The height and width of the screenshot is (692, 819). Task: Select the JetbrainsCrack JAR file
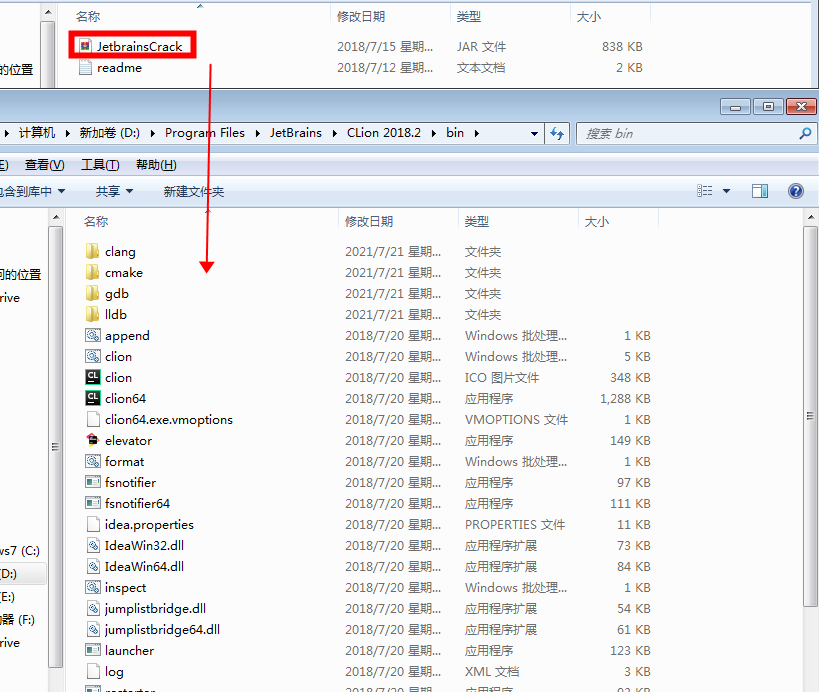pos(138,46)
